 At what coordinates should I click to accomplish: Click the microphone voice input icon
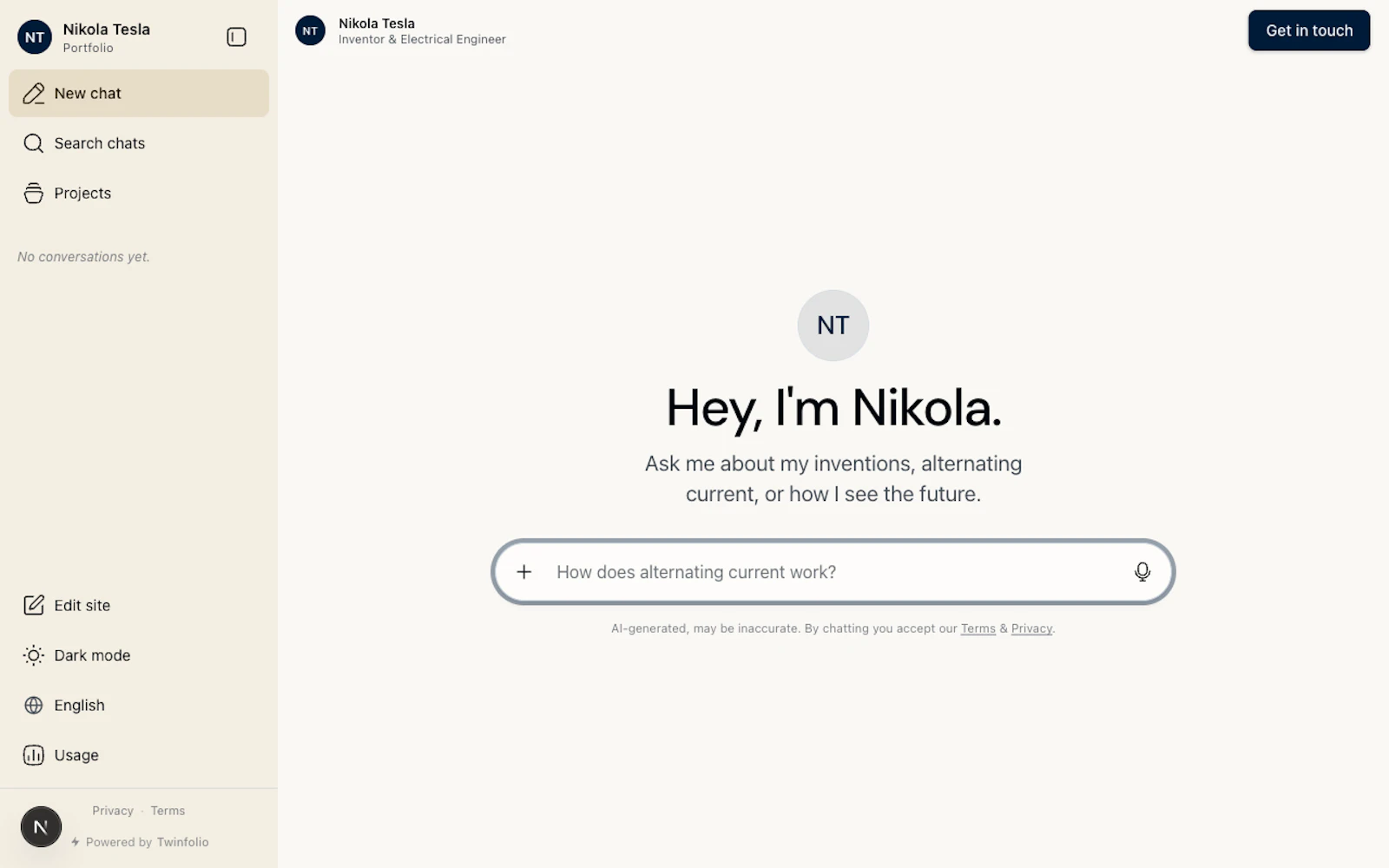tap(1142, 572)
